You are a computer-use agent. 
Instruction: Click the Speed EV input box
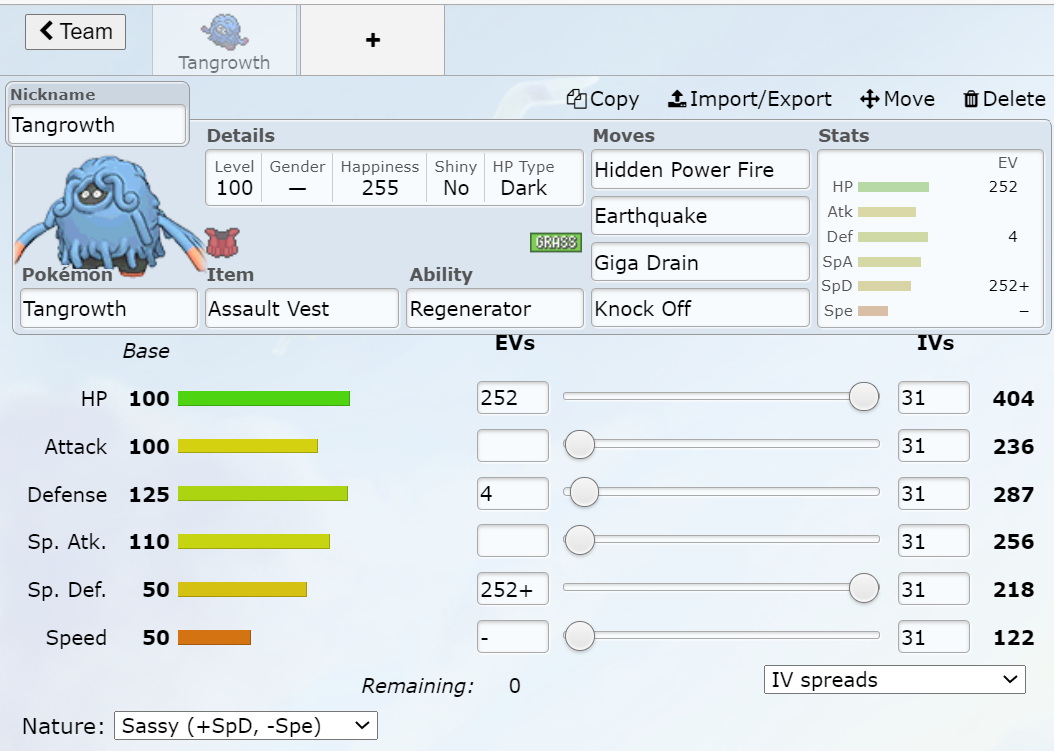coord(513,637)
